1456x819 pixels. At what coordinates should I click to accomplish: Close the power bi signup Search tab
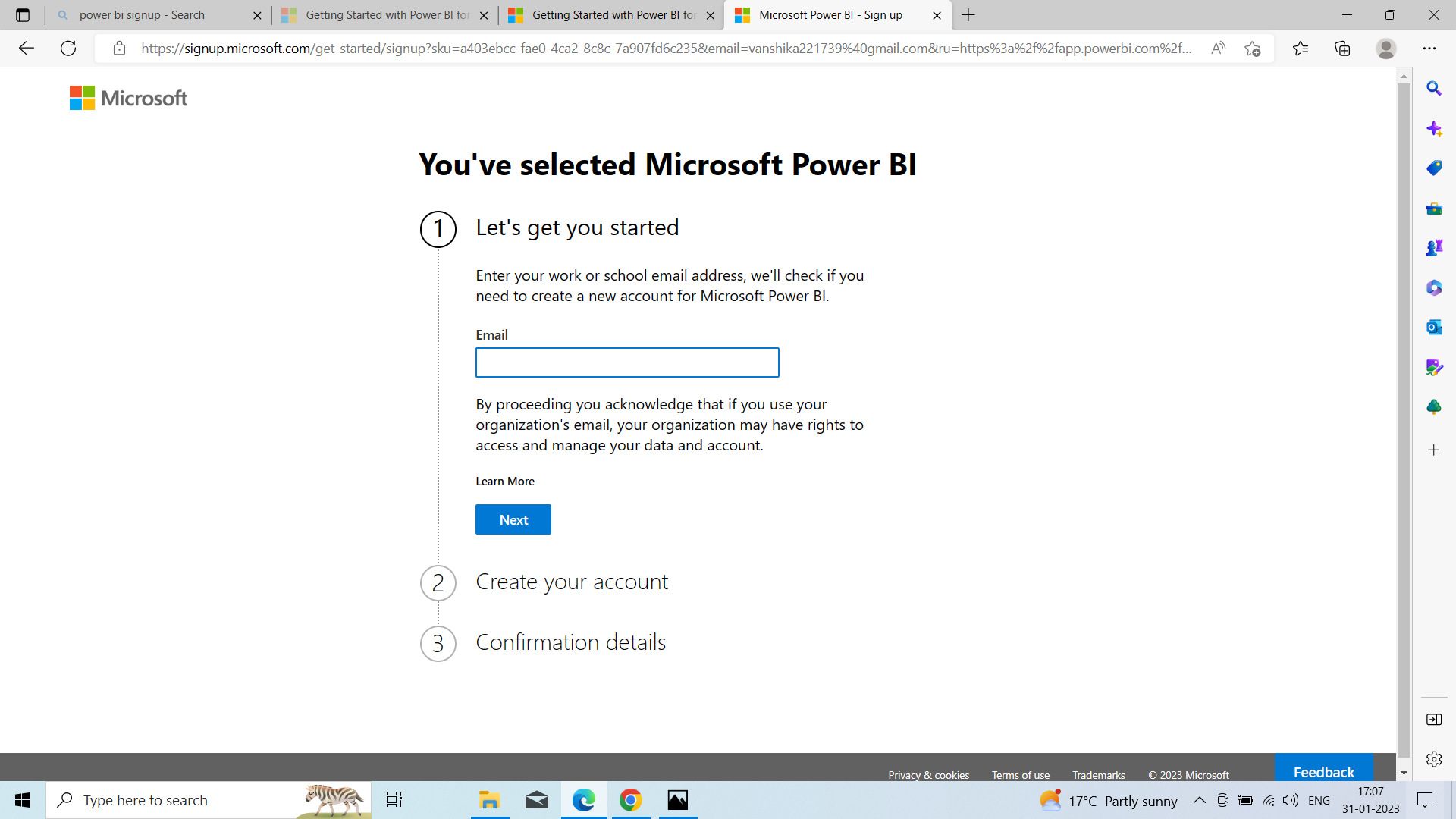(x=257, y=15)
